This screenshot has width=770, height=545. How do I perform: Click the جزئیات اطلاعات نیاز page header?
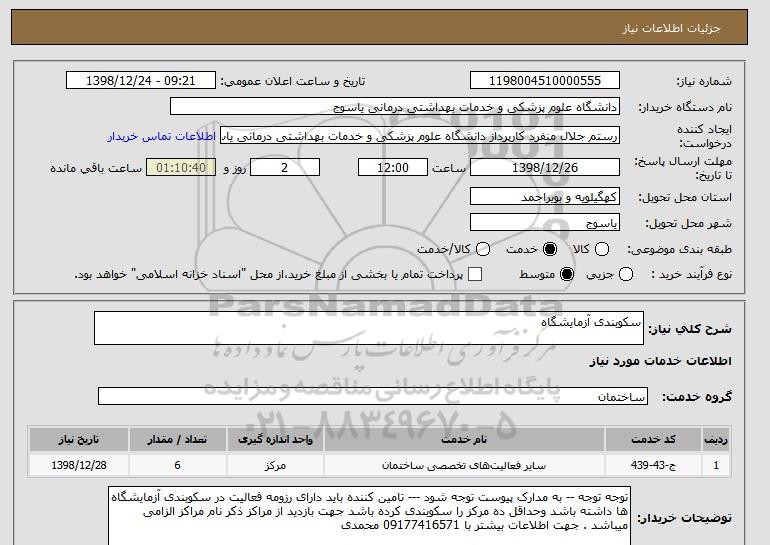click(x=671, y=28)
